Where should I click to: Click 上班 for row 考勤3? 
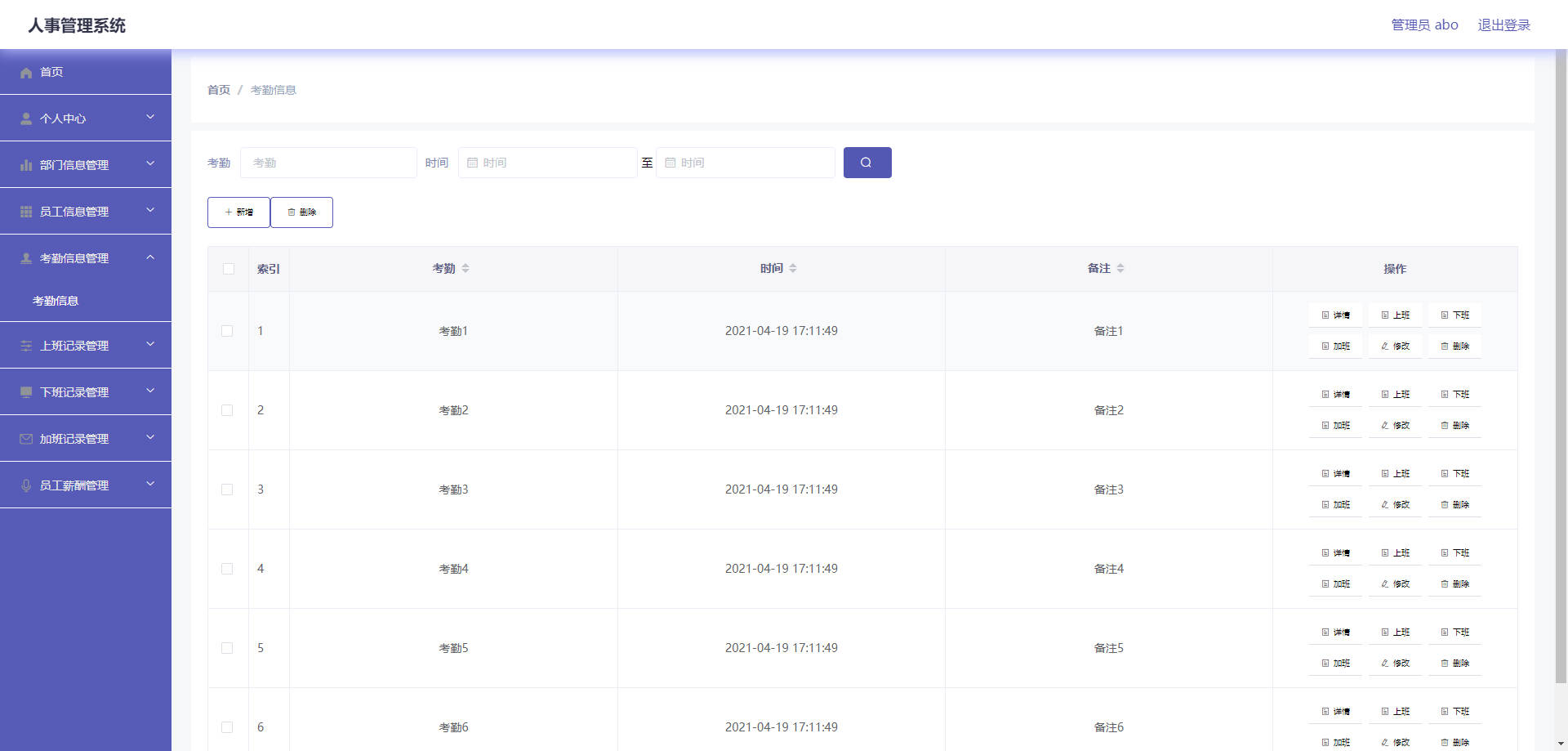(1395, 473)
